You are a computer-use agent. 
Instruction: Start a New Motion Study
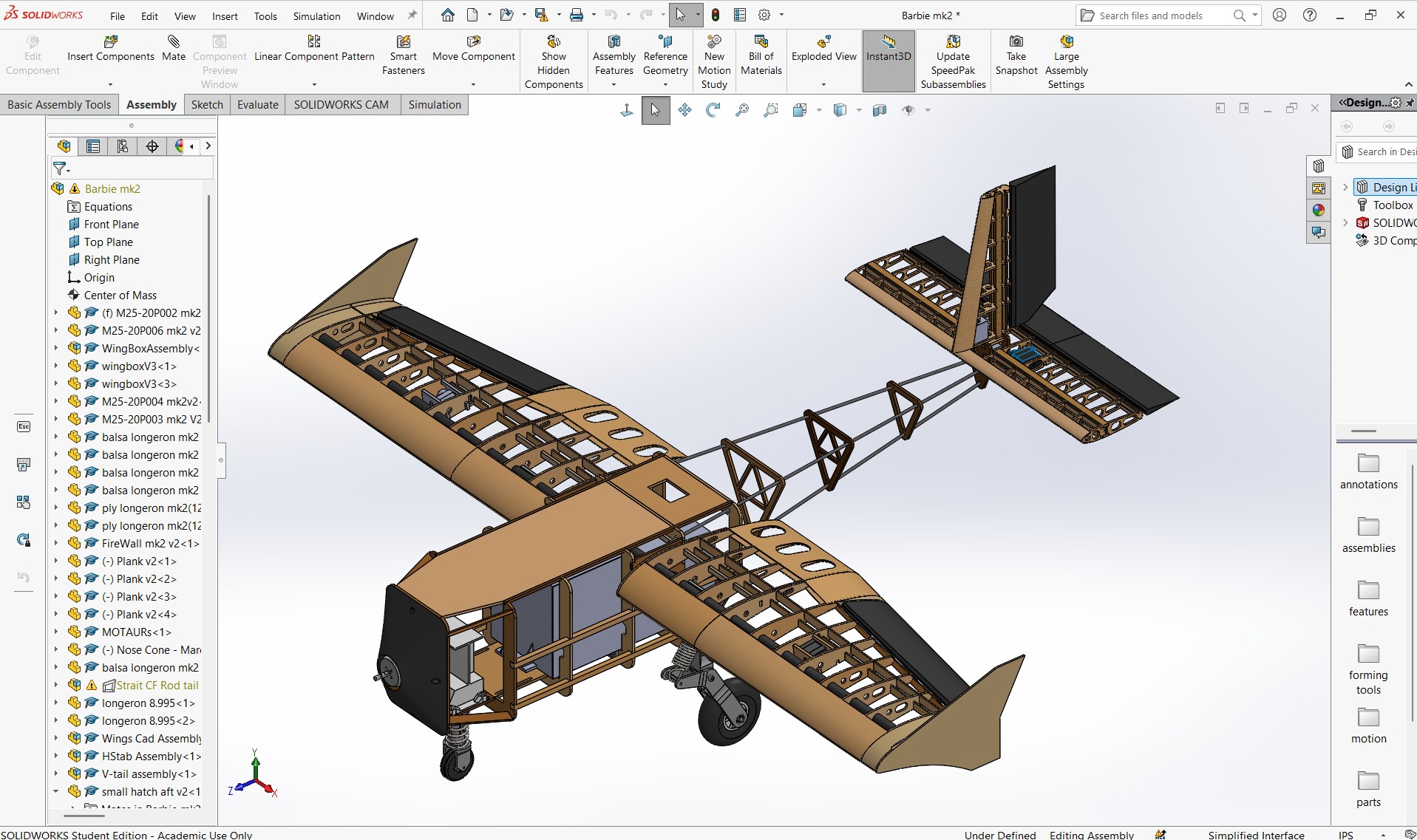[714, 62]
